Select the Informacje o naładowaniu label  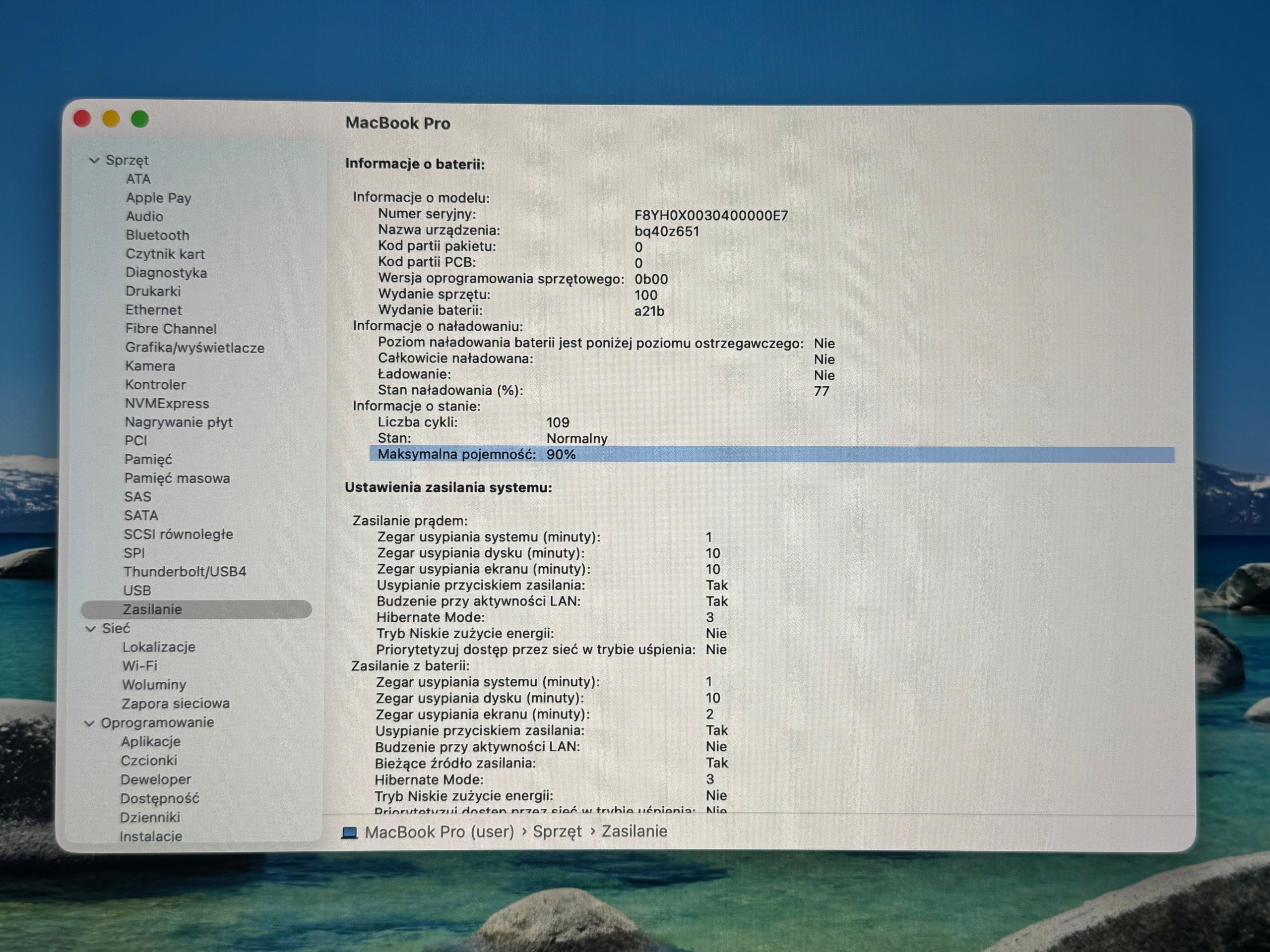pyautogui.click(x=438, y=327)
